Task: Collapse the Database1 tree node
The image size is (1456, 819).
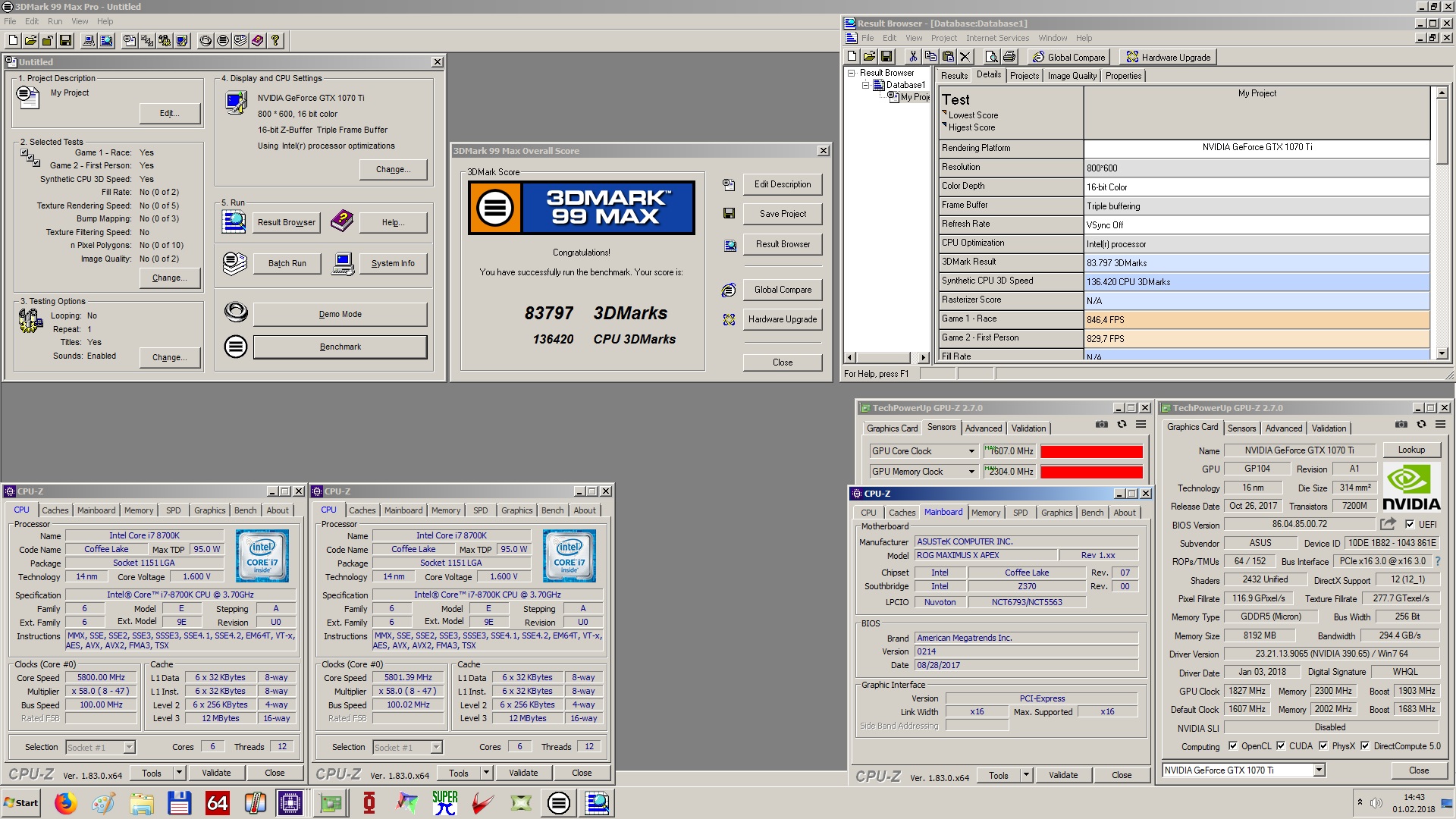Action: (x=865, y=85)
